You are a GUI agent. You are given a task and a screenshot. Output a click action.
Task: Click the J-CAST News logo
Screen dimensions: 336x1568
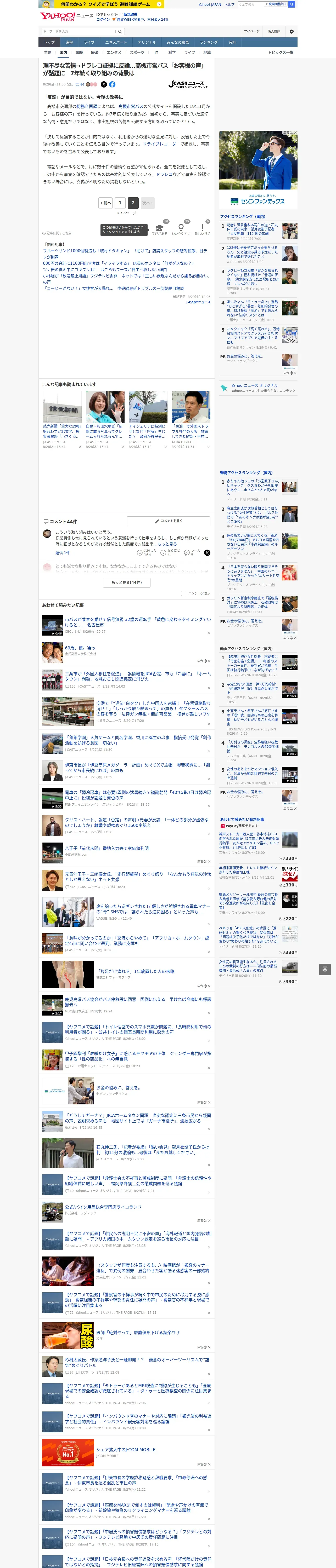coord(188,85)
